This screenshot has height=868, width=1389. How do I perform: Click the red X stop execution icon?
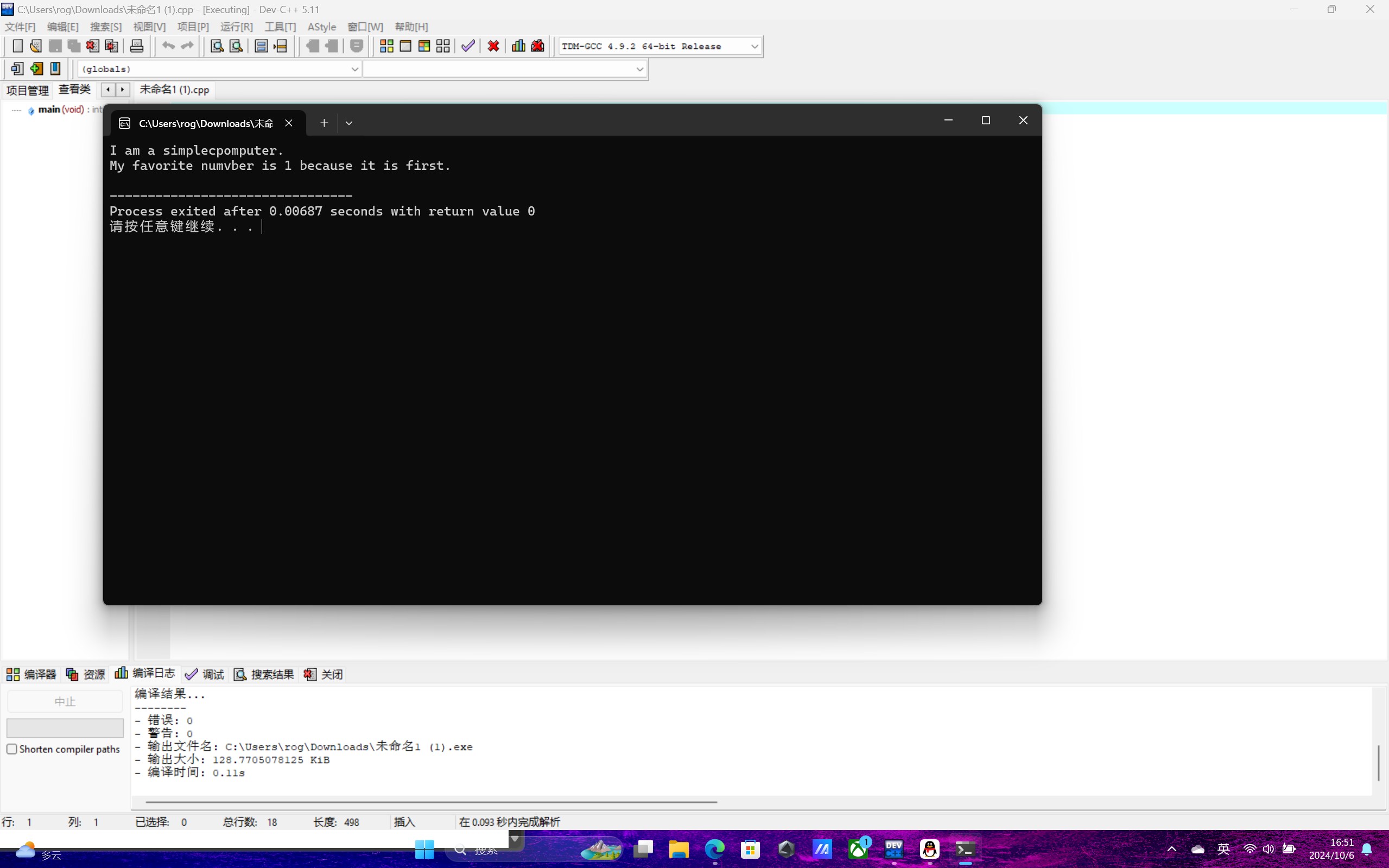[x=493, y=46]
